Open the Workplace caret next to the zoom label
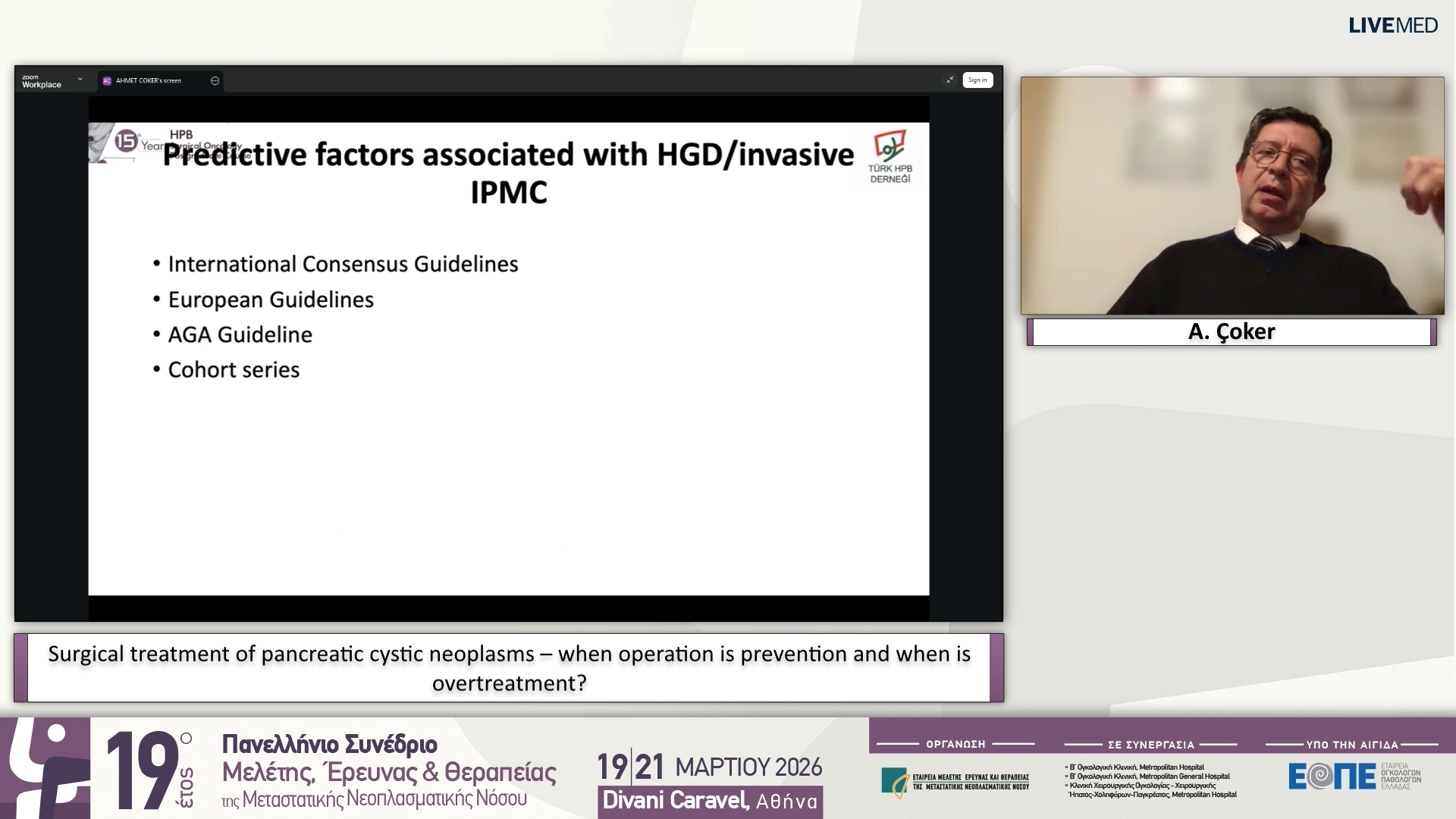The image size is (1456, 819). click(79, 79)
